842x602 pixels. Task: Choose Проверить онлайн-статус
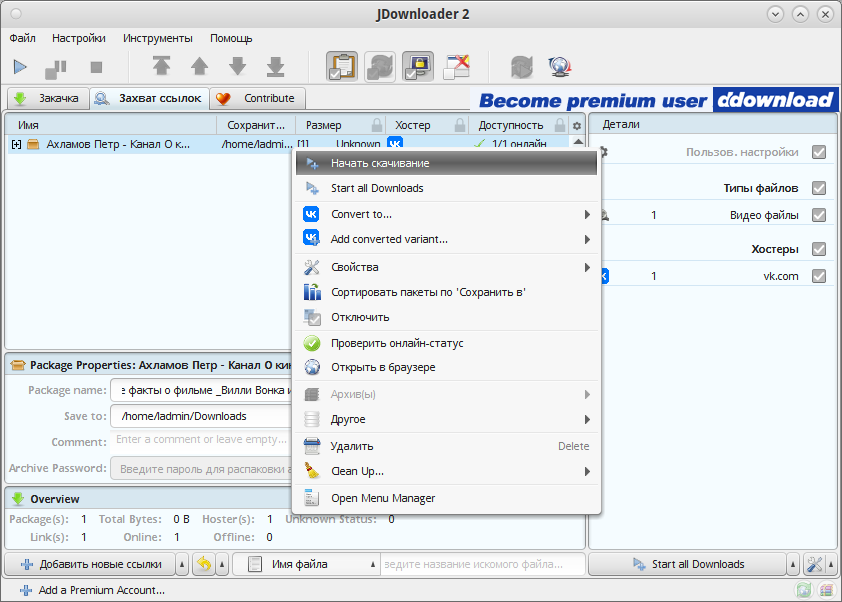click(446, 343)
